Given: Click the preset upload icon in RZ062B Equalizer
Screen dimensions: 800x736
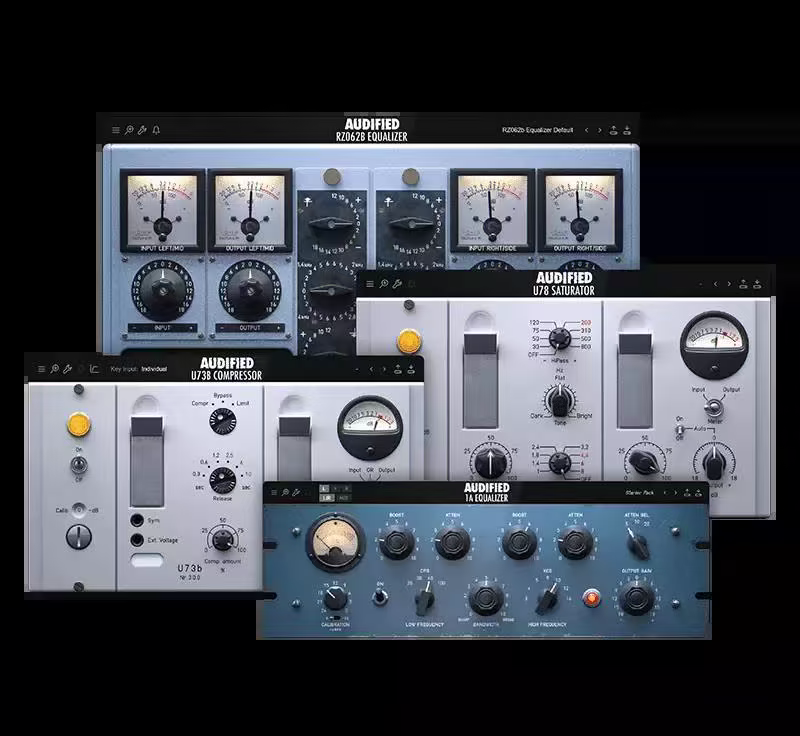Looking at the screenshot, I should 614,131.
